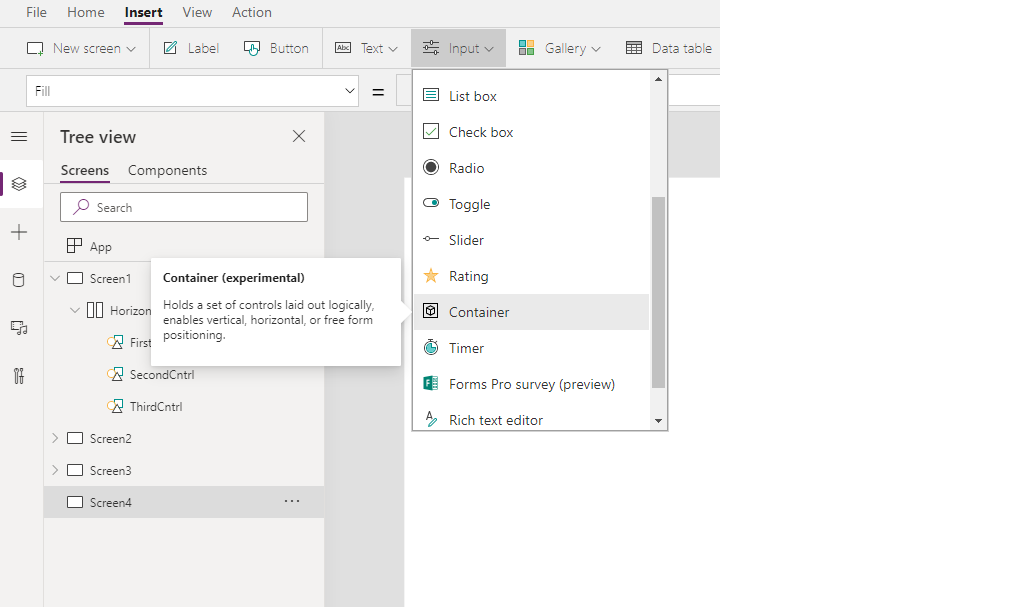This screenshot has height=607, width=1014.
Task: Switch to the Components tab
Action: tap(167, 170)
